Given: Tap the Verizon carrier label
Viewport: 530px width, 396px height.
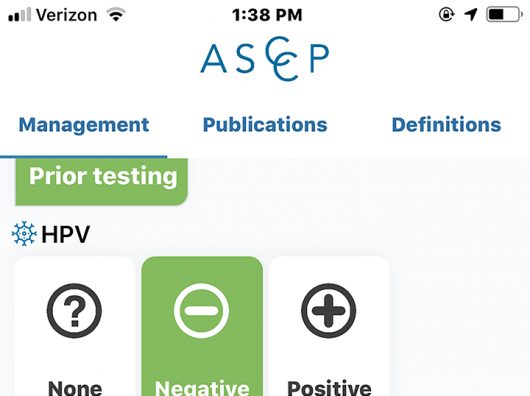Looking at the screenshot, I should [x=67, y=15].
